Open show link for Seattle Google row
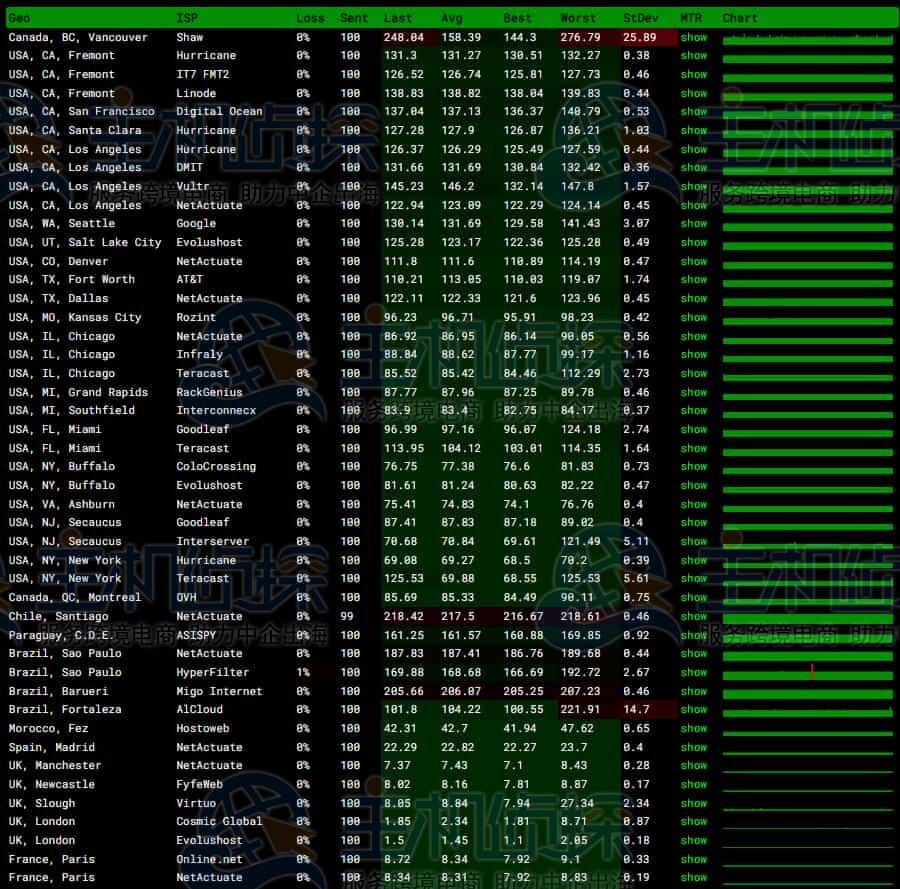This screenshot has width=900, height=889. 693,224
